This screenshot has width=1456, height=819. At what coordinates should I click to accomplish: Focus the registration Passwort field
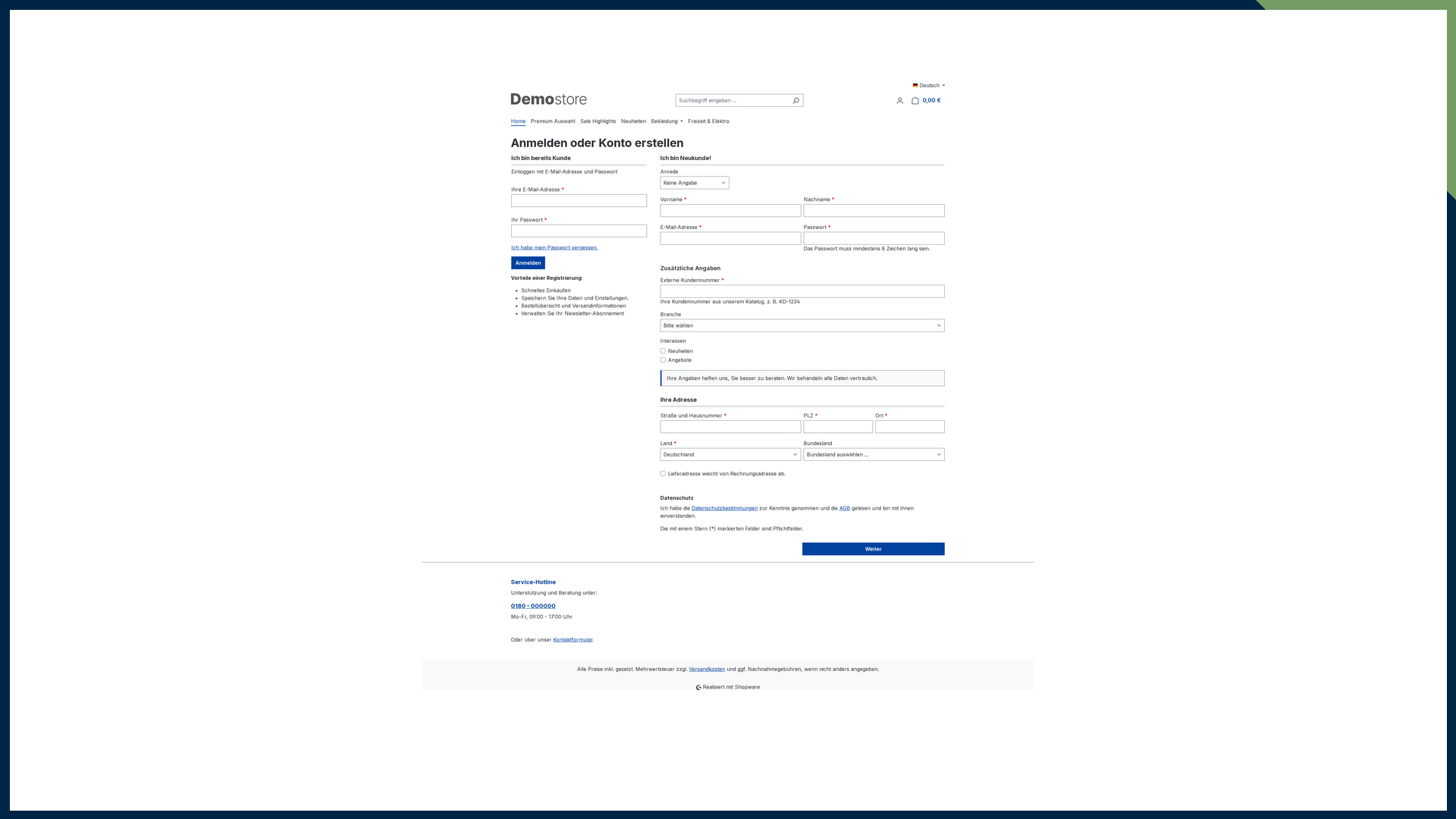click(x=874, y=238)
